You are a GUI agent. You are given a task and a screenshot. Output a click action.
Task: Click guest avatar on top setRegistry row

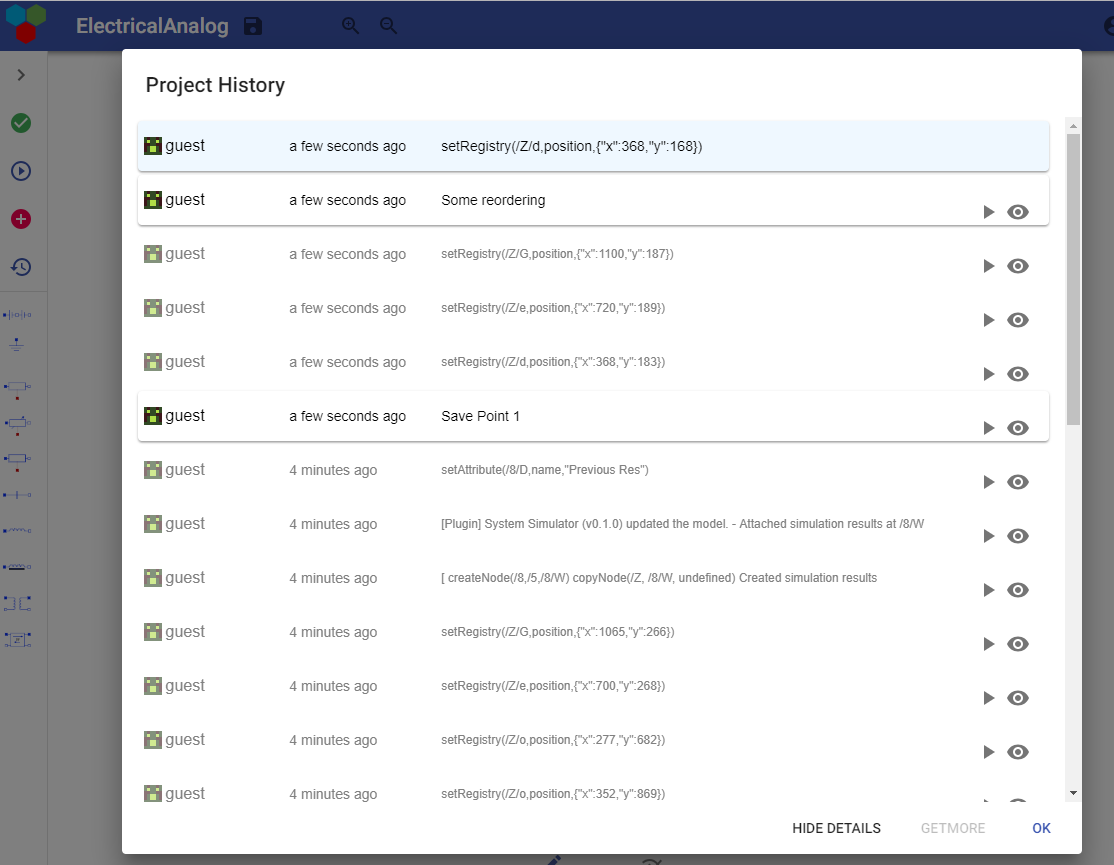(153, 146)
